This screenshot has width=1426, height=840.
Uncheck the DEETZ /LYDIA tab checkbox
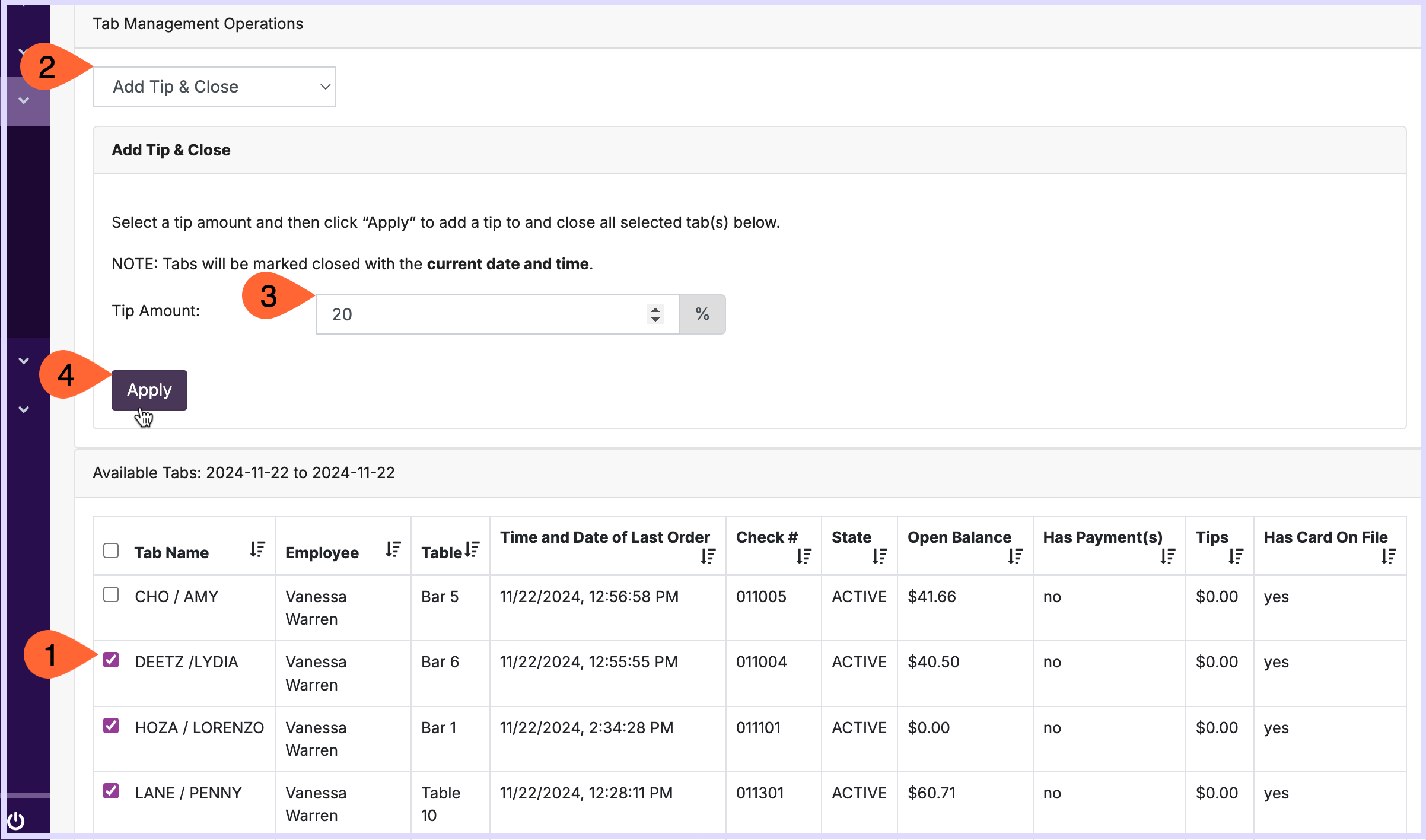[x=111, y=660]
